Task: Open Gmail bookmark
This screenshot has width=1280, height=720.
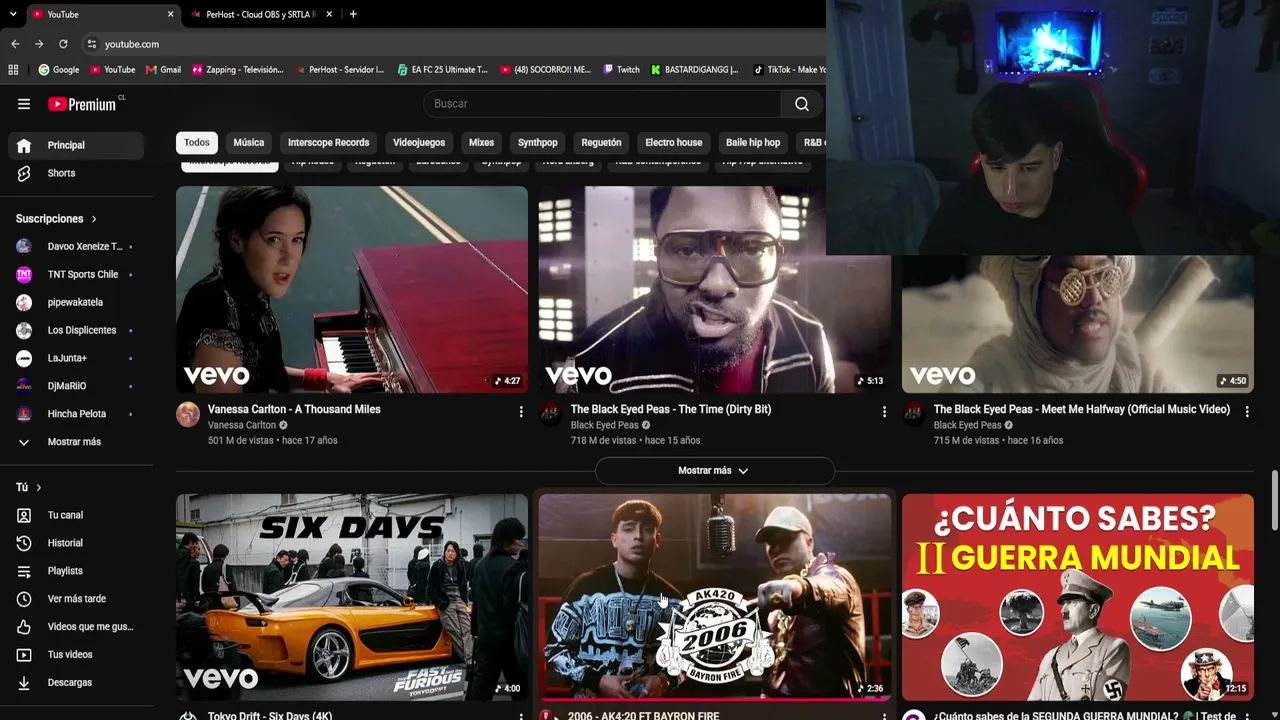Action: pyautogui.click(x=163, y=70)
